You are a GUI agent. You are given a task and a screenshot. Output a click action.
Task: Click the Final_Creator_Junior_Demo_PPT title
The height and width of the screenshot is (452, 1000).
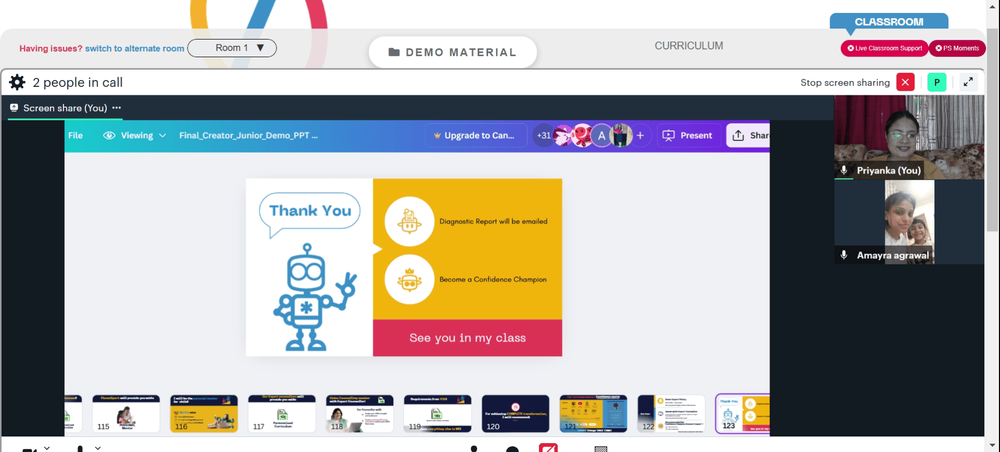pos(248,135)
